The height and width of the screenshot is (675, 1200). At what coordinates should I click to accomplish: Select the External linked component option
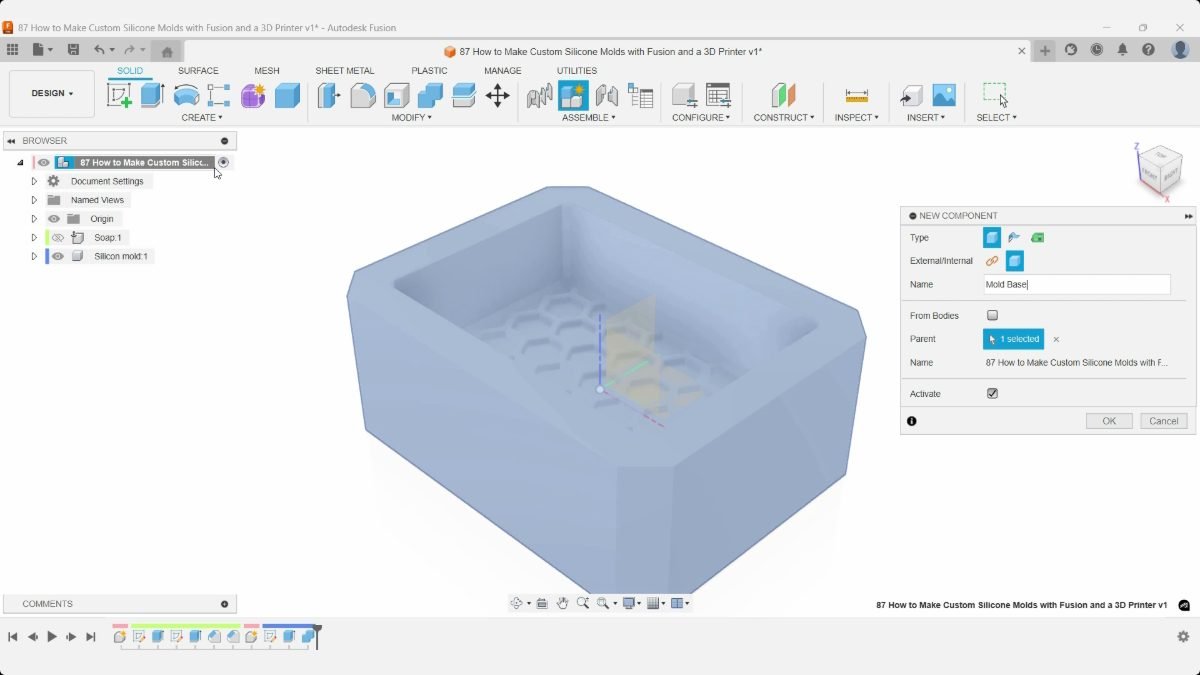point(992,261)
